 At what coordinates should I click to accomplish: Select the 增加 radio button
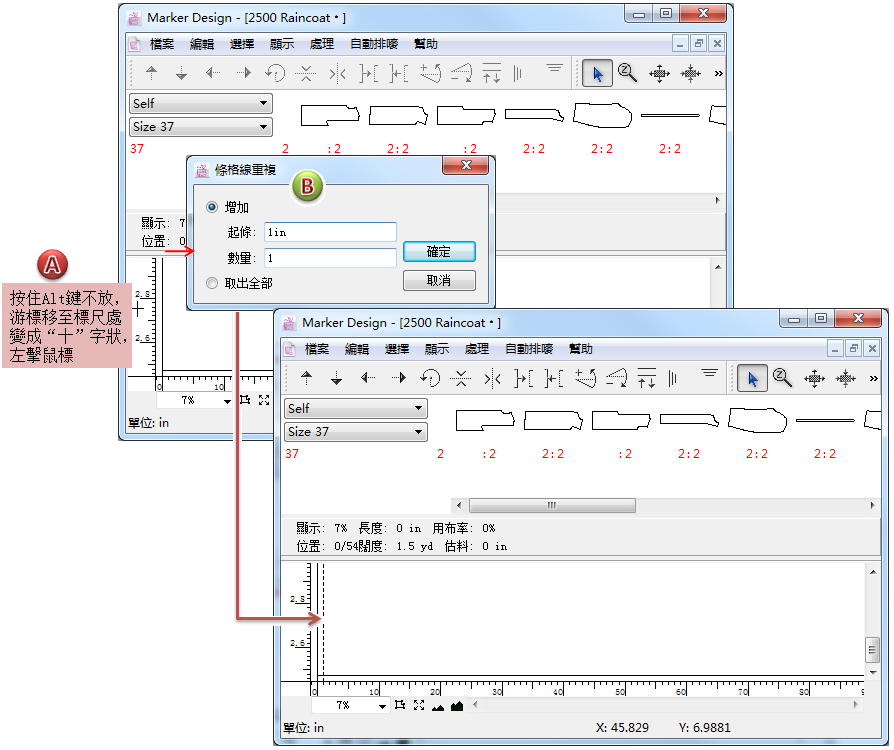[211, 207]
